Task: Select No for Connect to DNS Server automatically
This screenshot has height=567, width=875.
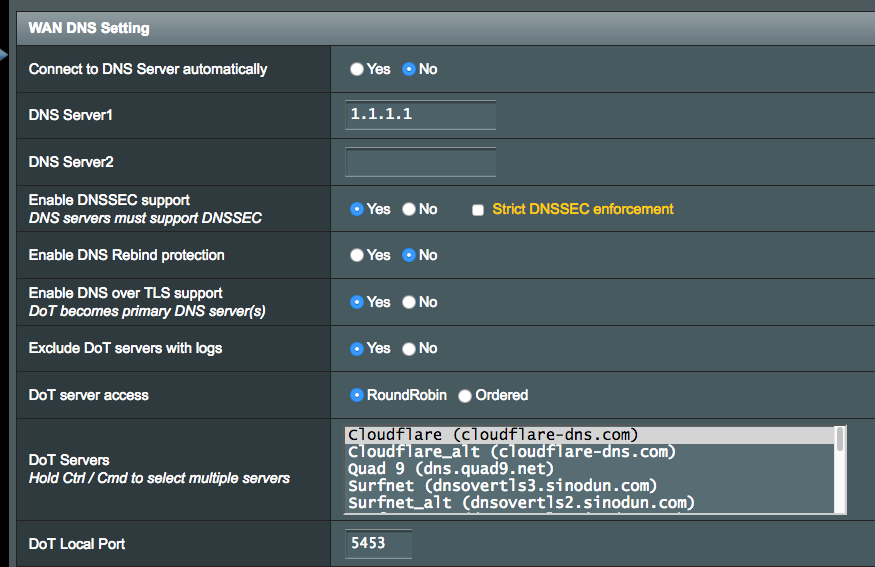Action: (408, 70)
